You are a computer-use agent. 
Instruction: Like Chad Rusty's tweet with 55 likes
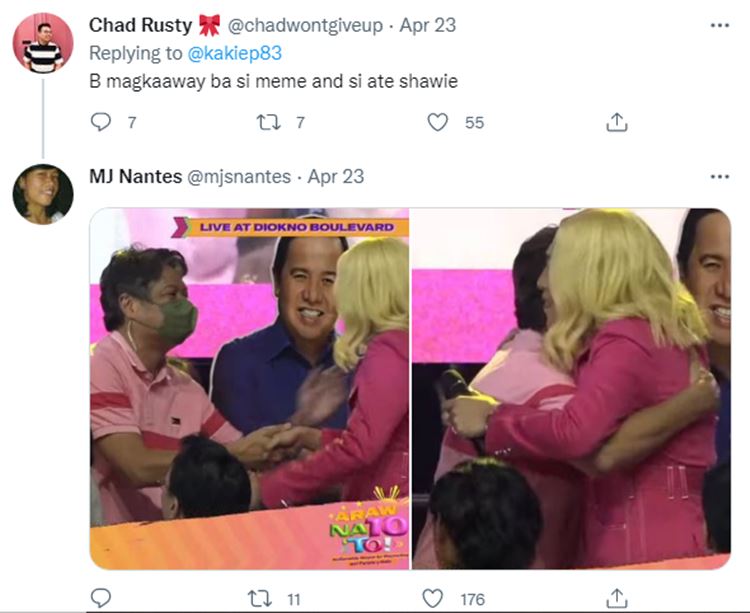click(437, 122)
